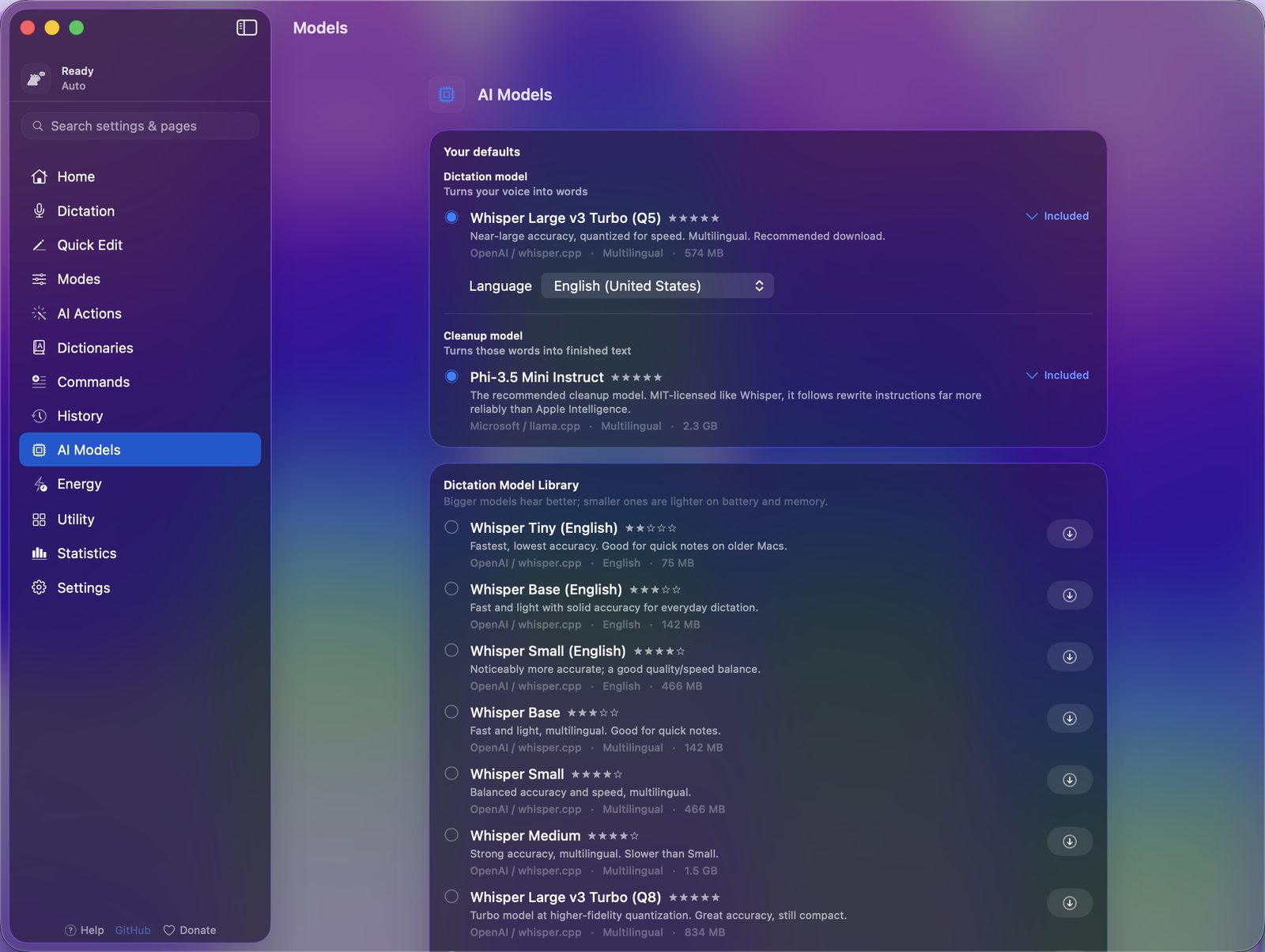The height and width of the screenshot is (952, 1265).
Task: Download the Whisper Medium model
Action: point(1070,841)
